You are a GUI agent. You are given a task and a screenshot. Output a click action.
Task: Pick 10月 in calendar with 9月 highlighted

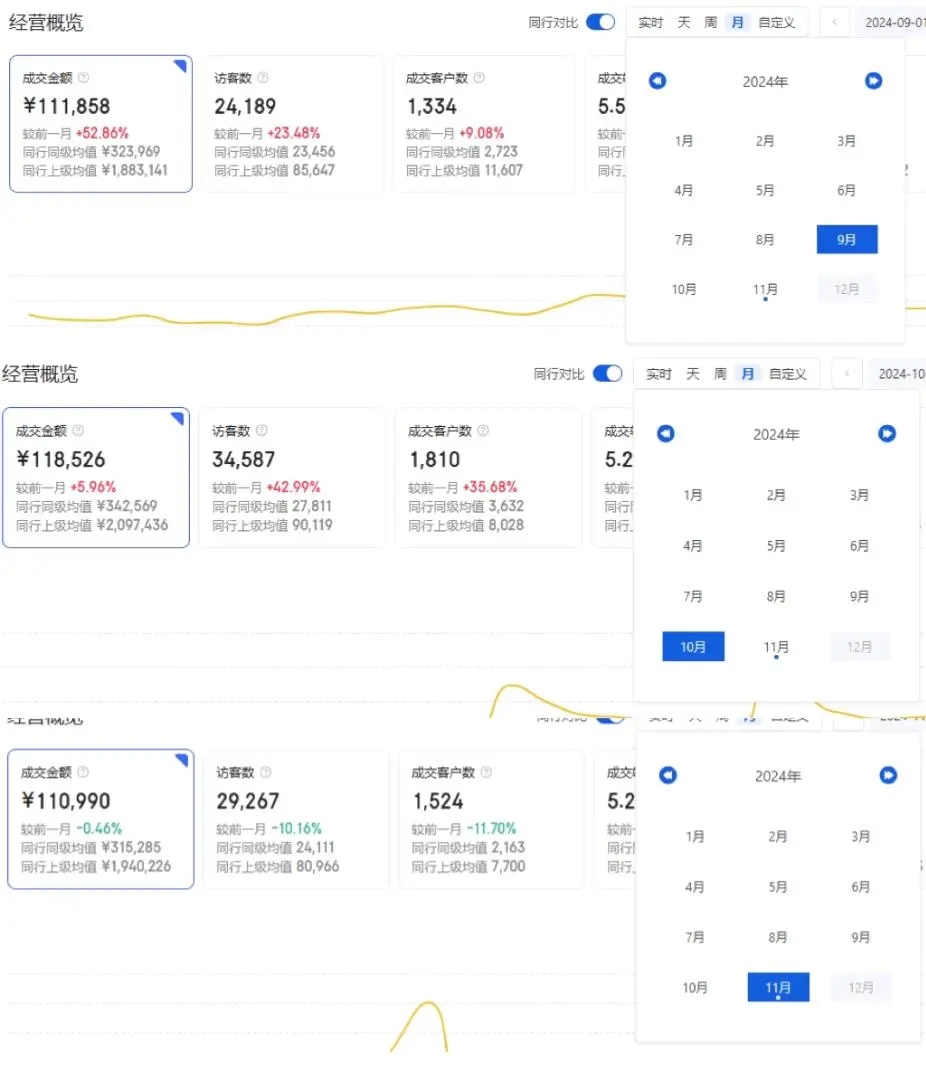pyautogui.click(x=683, y=289)
